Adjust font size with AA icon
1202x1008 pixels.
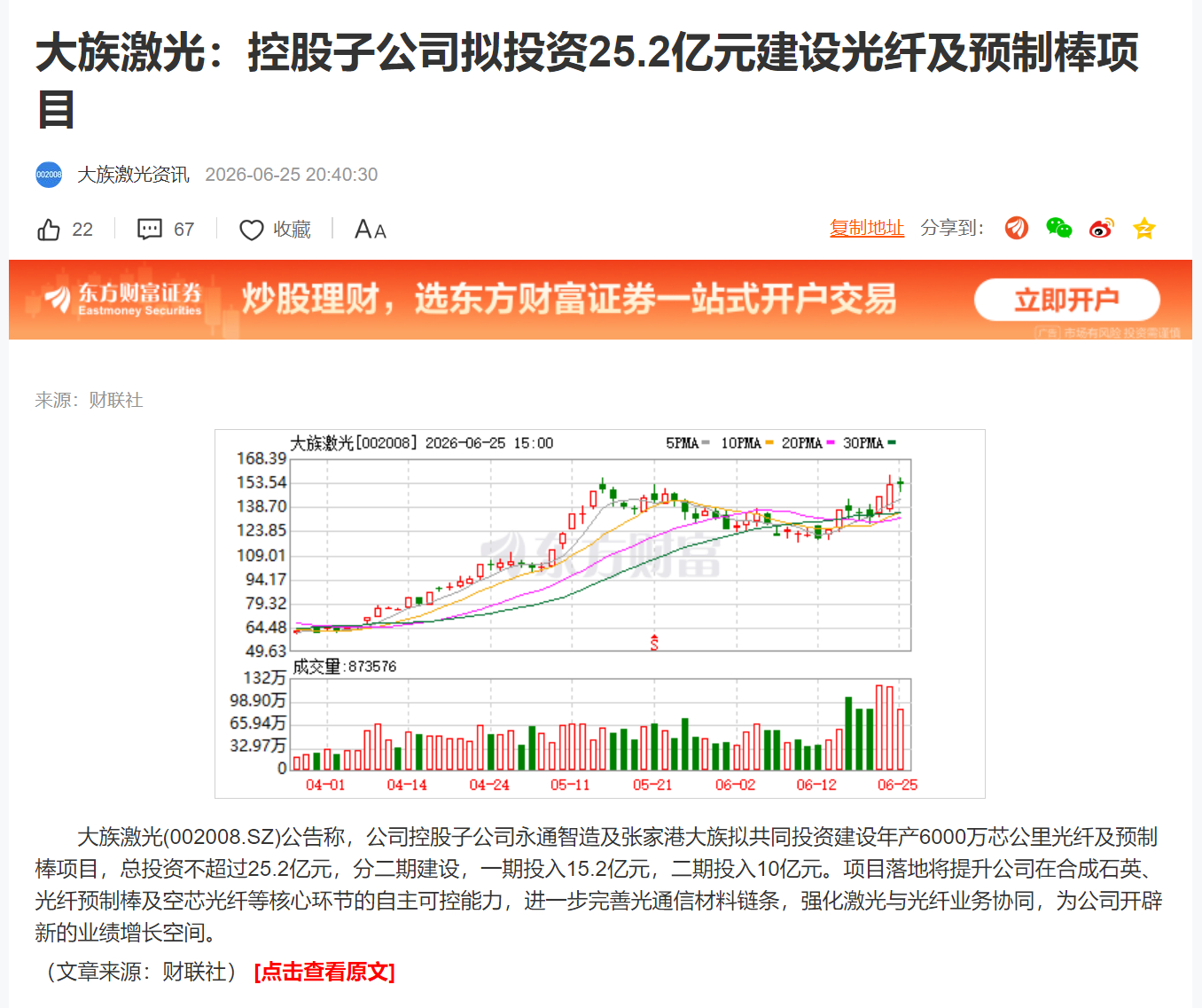click(371, 230)
